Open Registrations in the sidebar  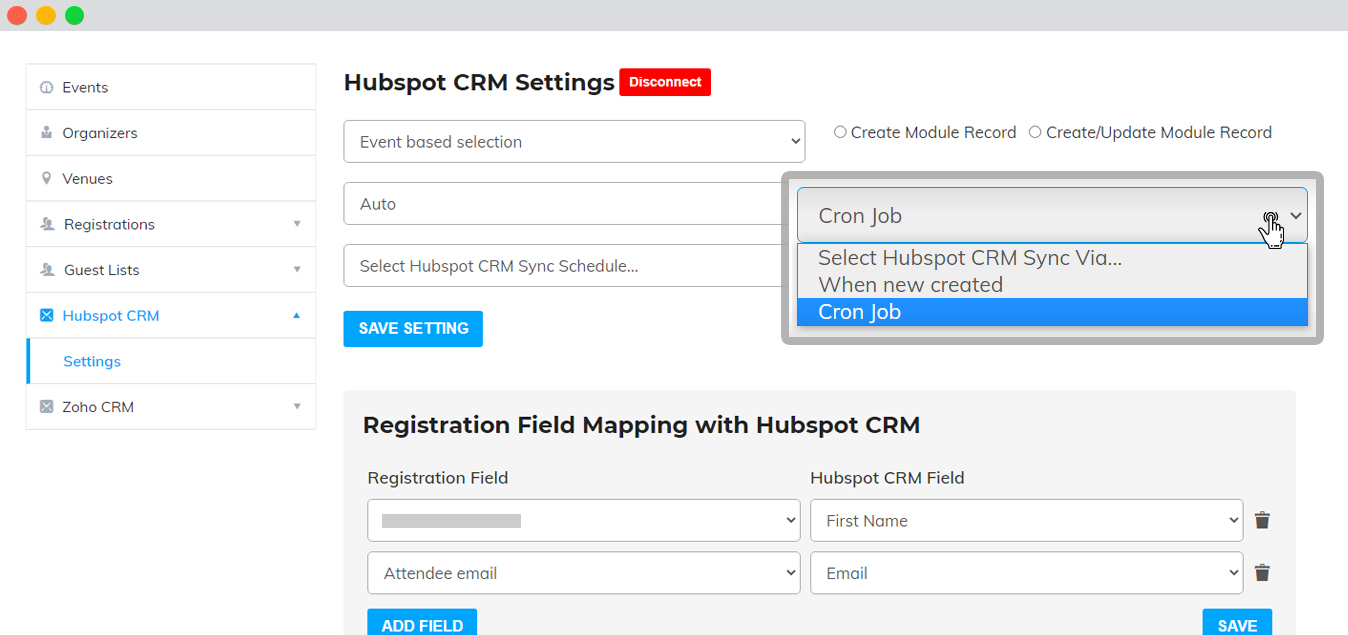[171, 225]
